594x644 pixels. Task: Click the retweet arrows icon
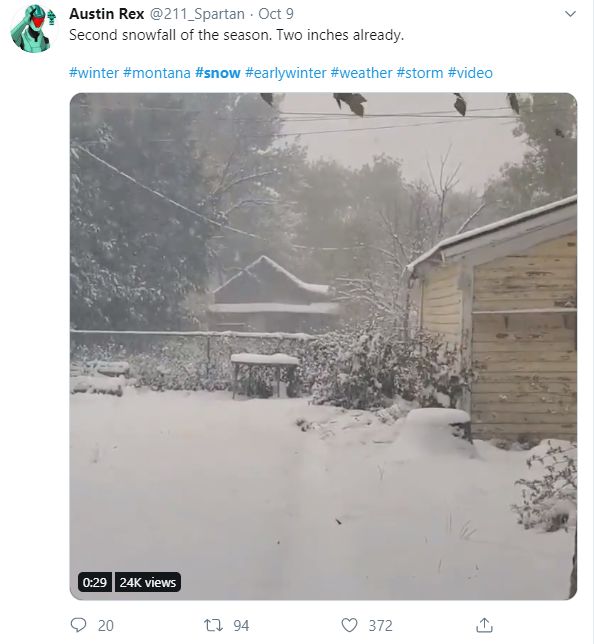214,625
